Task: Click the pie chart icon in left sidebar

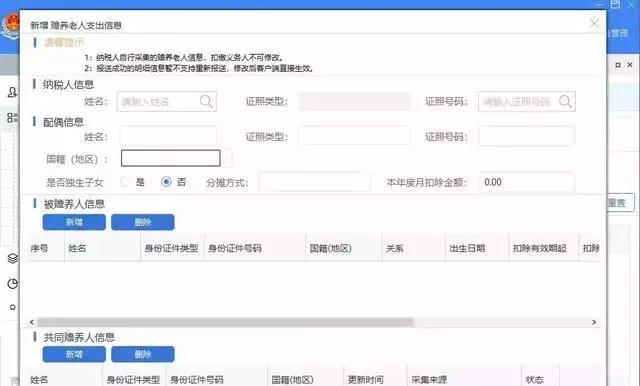Action: tap(13, 284)
